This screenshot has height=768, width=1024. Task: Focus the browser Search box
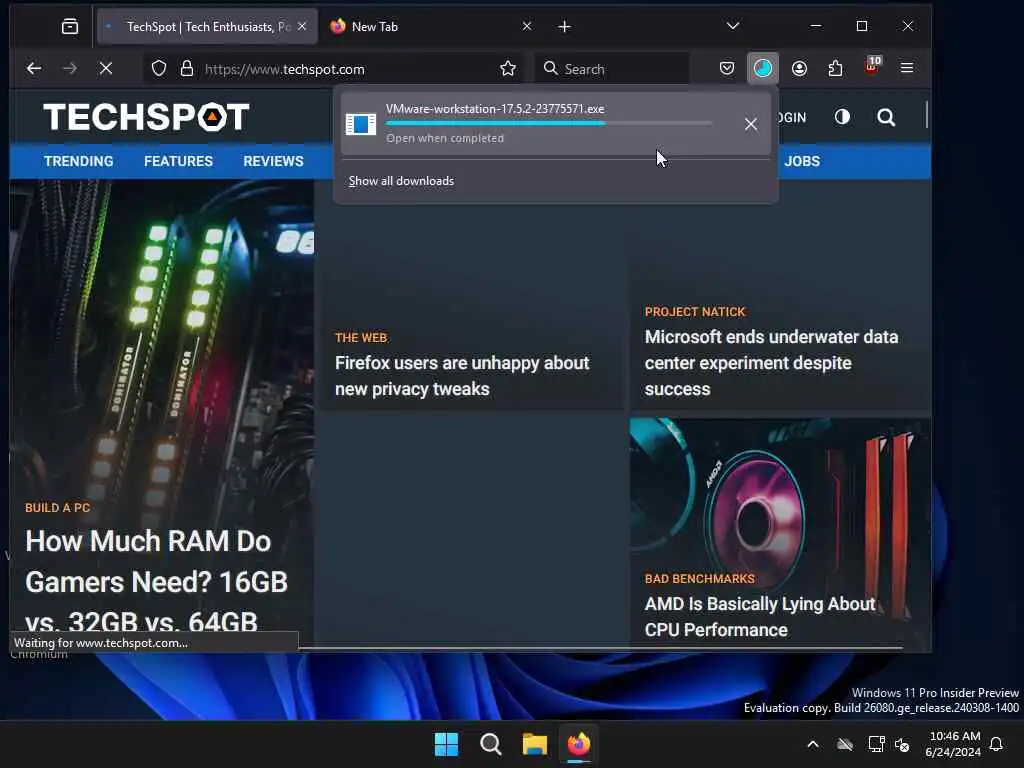coord(612,69)
